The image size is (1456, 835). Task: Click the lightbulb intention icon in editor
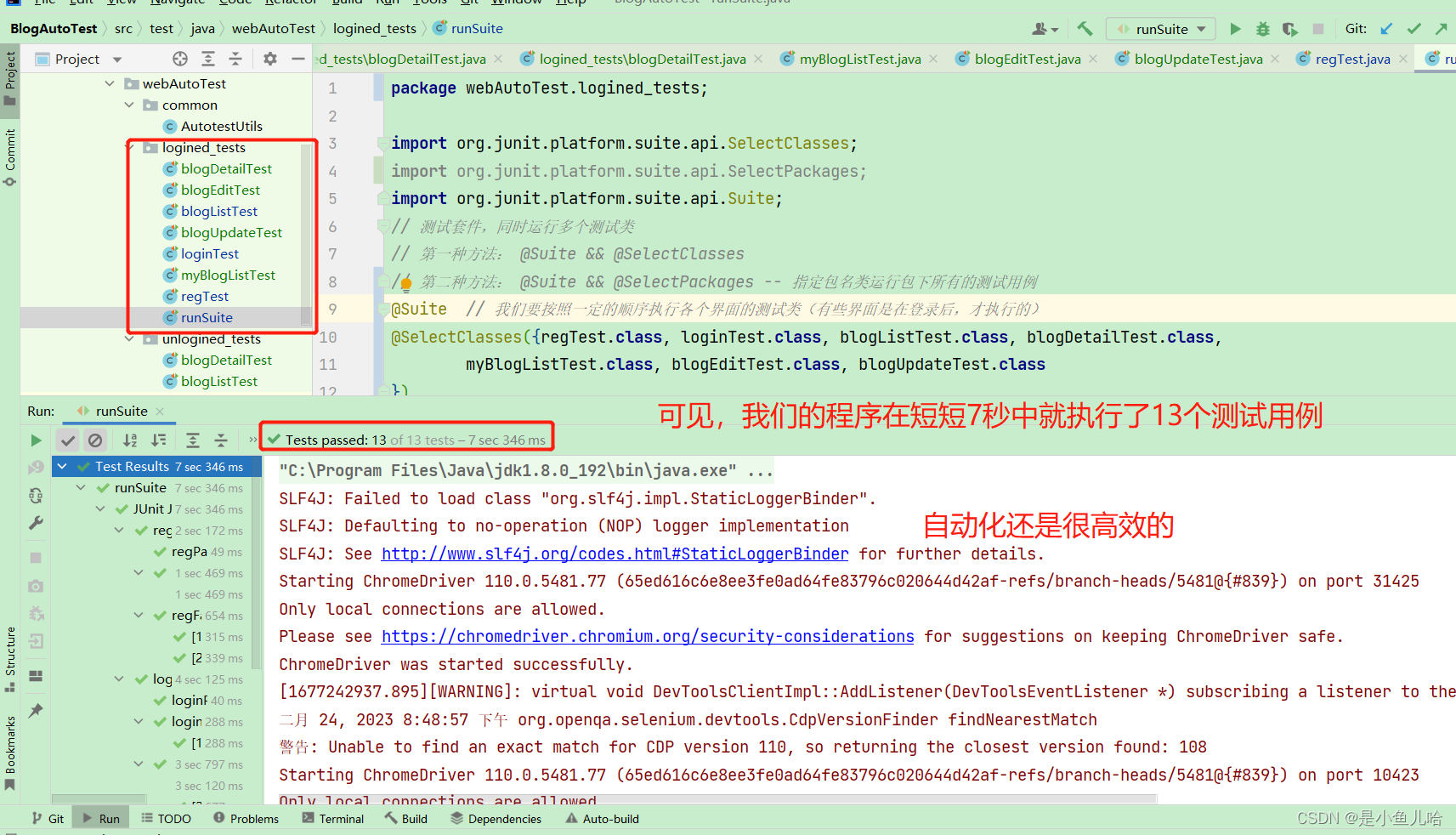(x=405, y=284)
